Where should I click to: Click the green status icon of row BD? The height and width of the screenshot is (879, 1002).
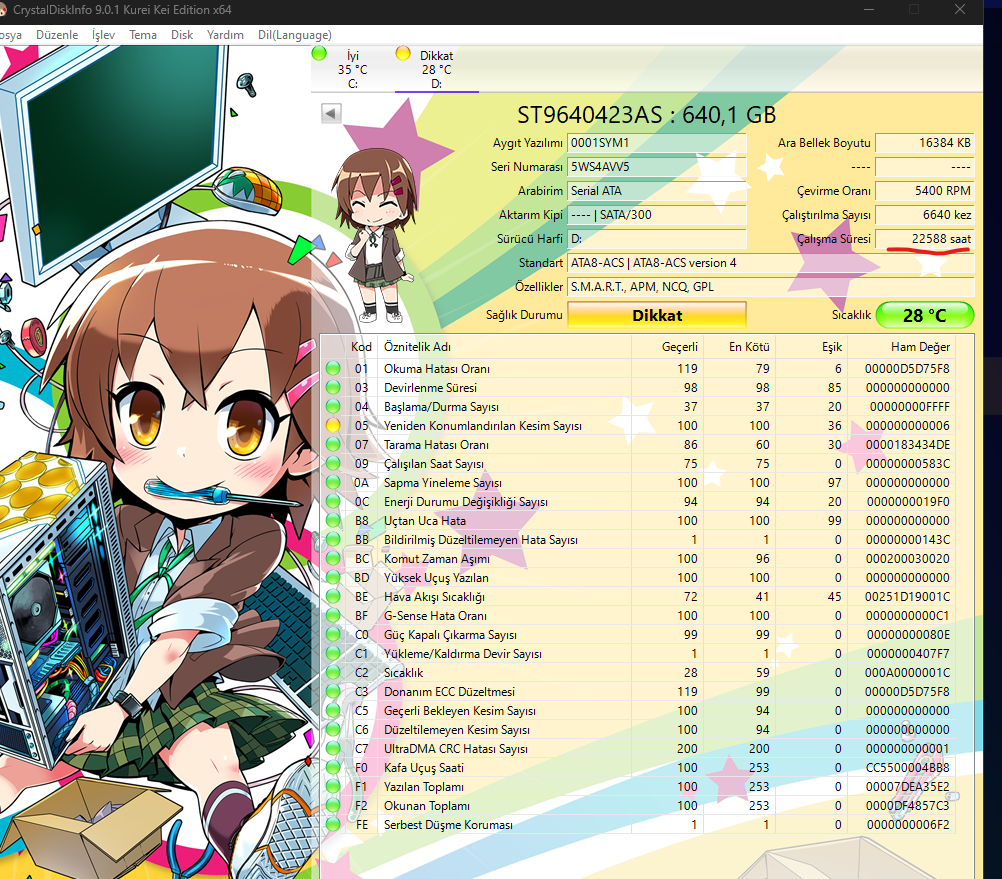(333, 577)
